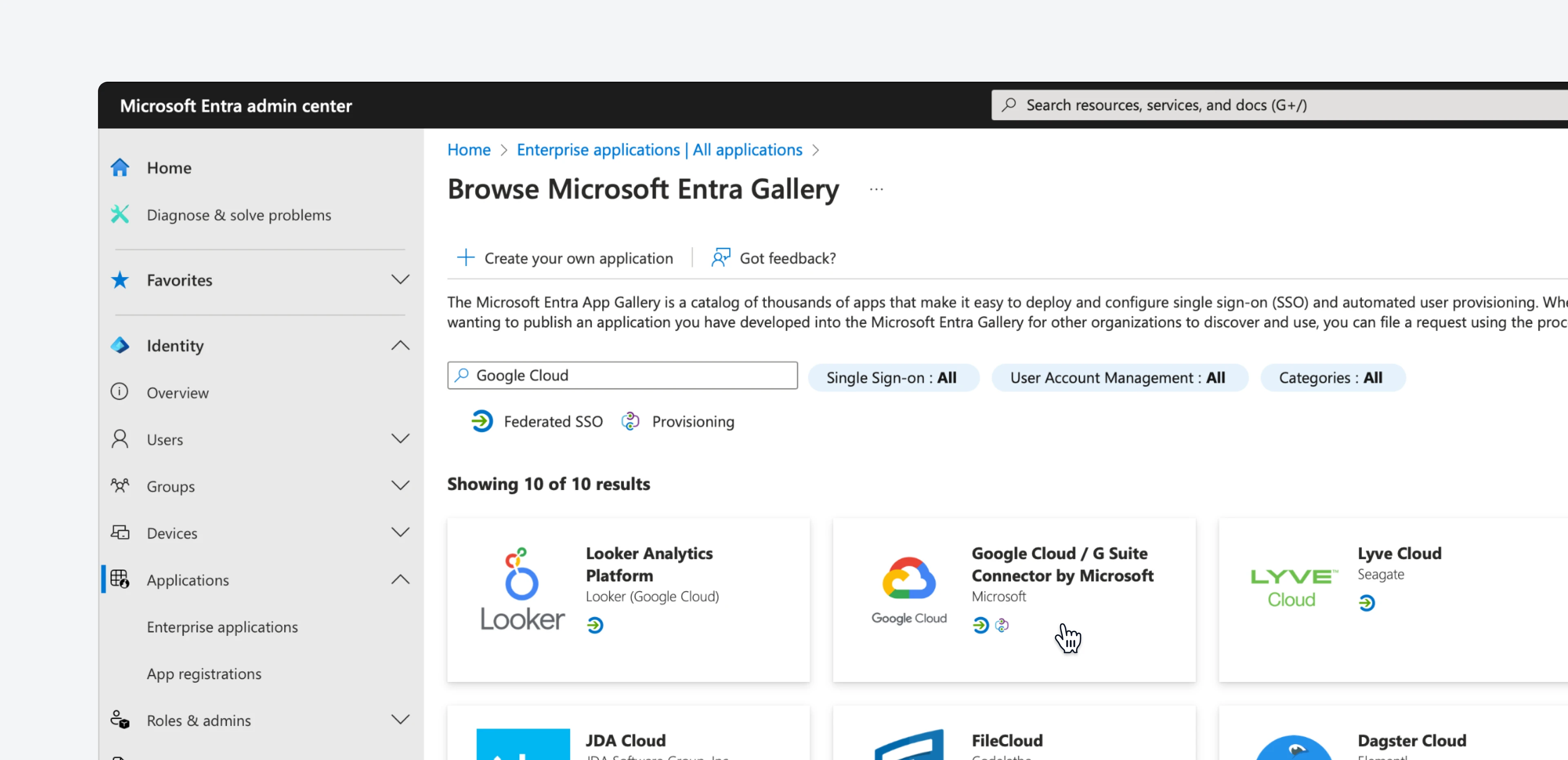1568x760 pixels.
Task: Click the Lyve Cloud logo thumbnail
Action: tap(1294, 589)
